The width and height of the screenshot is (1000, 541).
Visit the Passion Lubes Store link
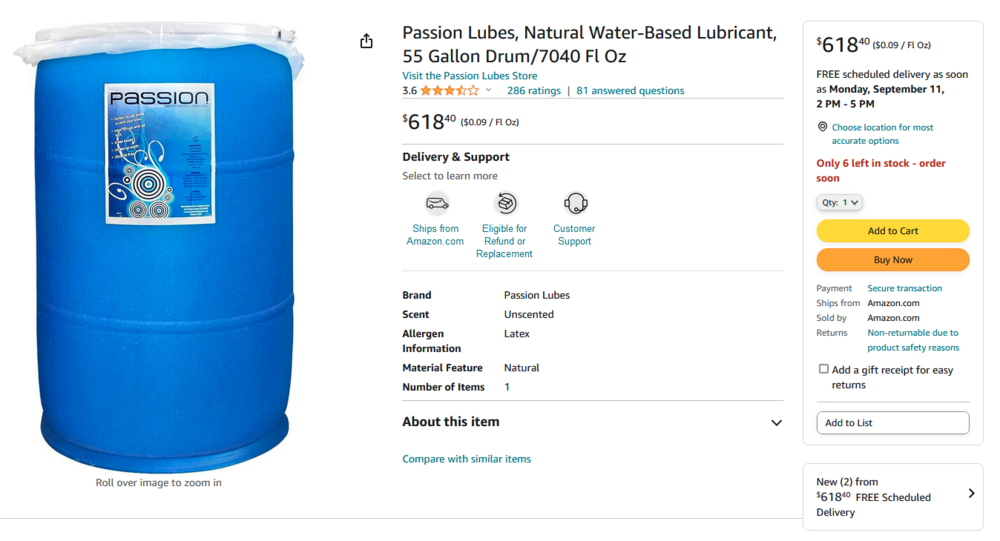point(469,76)
